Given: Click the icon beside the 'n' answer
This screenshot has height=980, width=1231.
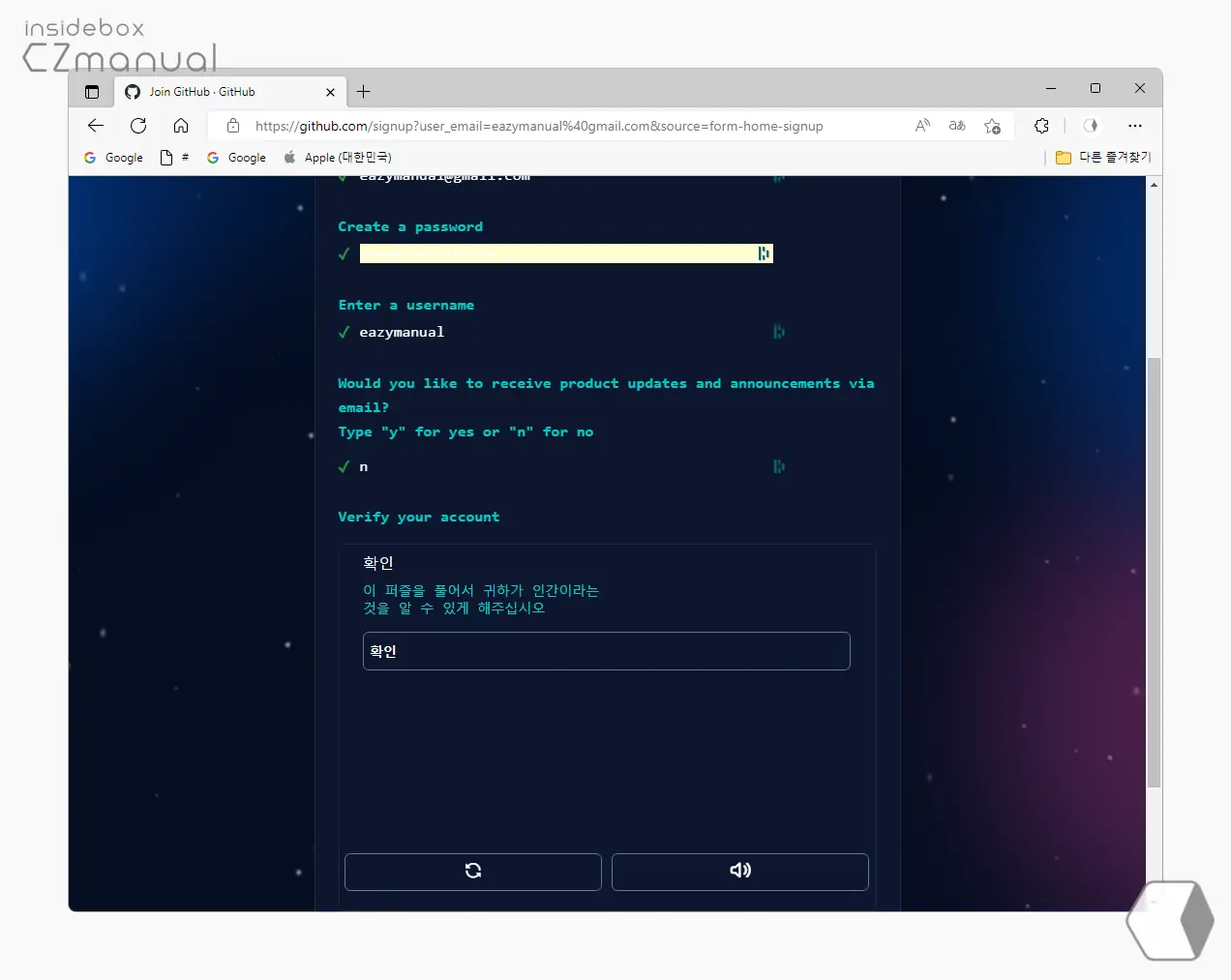Looking at the screenshot, I should [778, 466].
